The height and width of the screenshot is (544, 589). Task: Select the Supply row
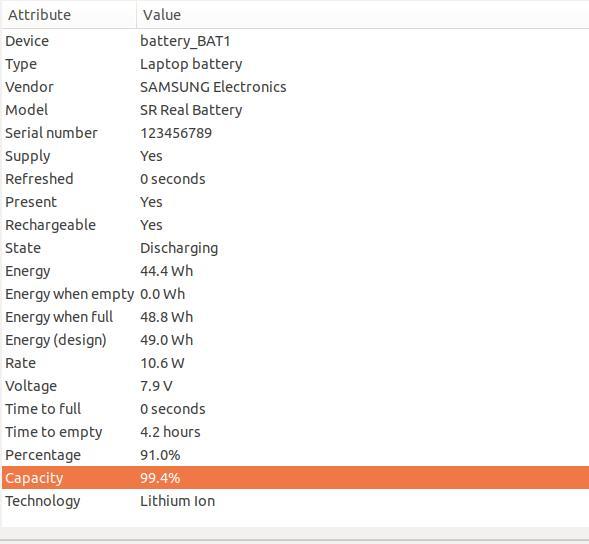(x=295, y=156)
